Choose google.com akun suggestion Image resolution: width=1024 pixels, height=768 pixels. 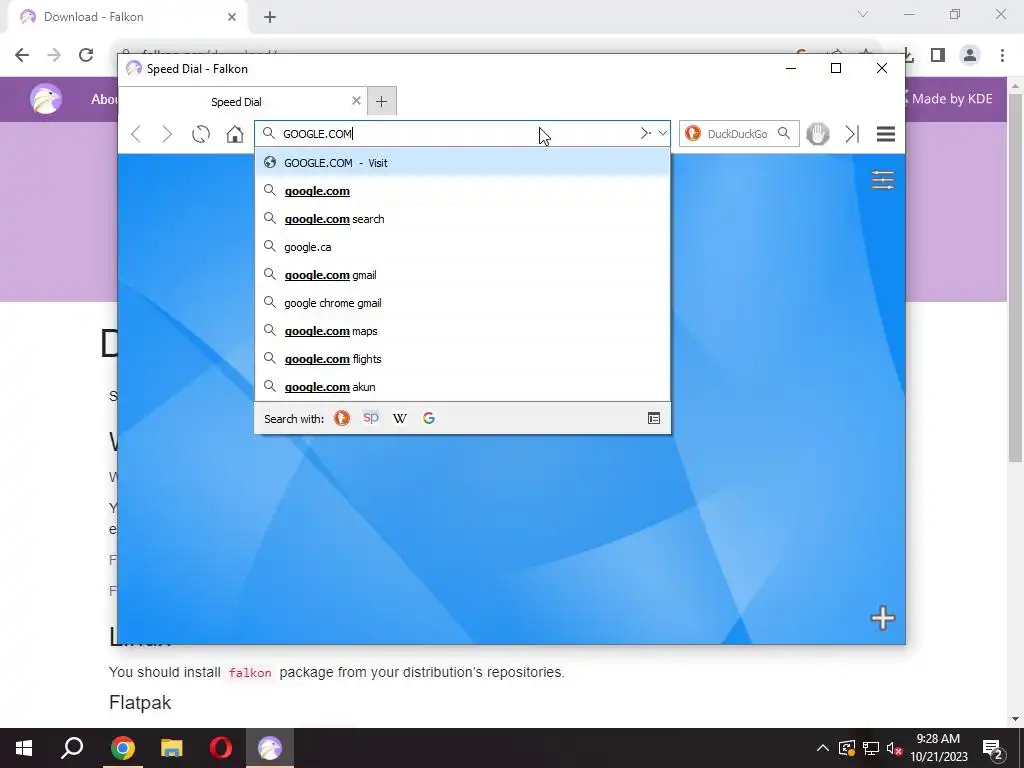pyautogui.click(x=462, y=387)
